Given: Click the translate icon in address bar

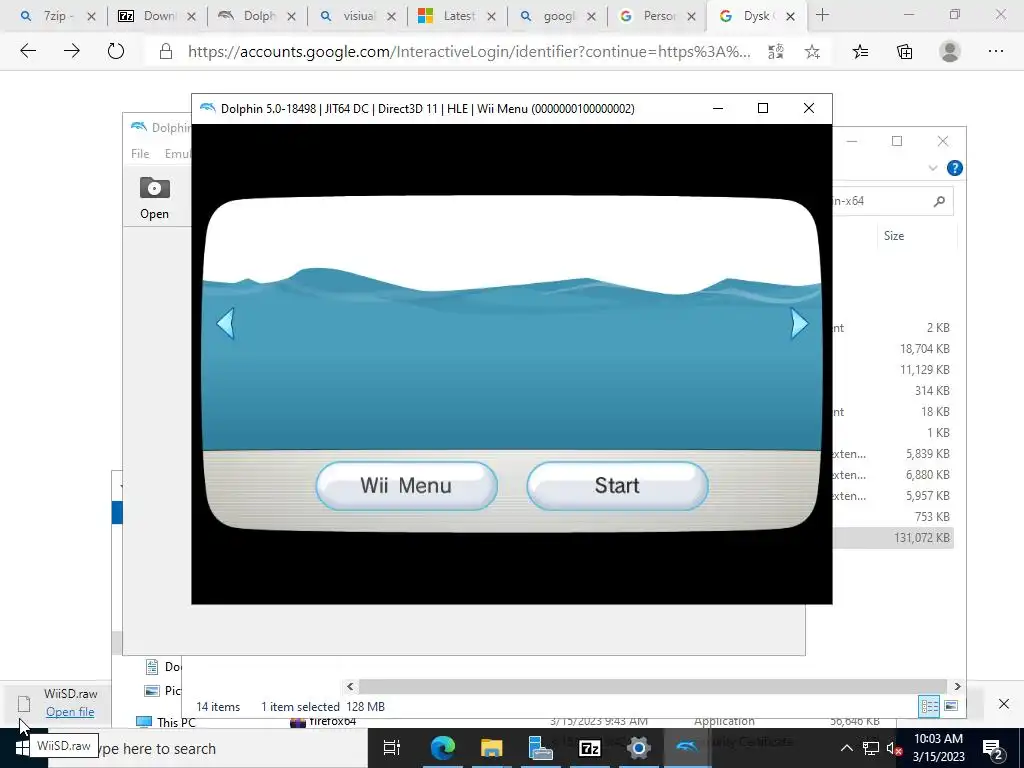Looking at the screenshot, I should [x=776, y=52].
